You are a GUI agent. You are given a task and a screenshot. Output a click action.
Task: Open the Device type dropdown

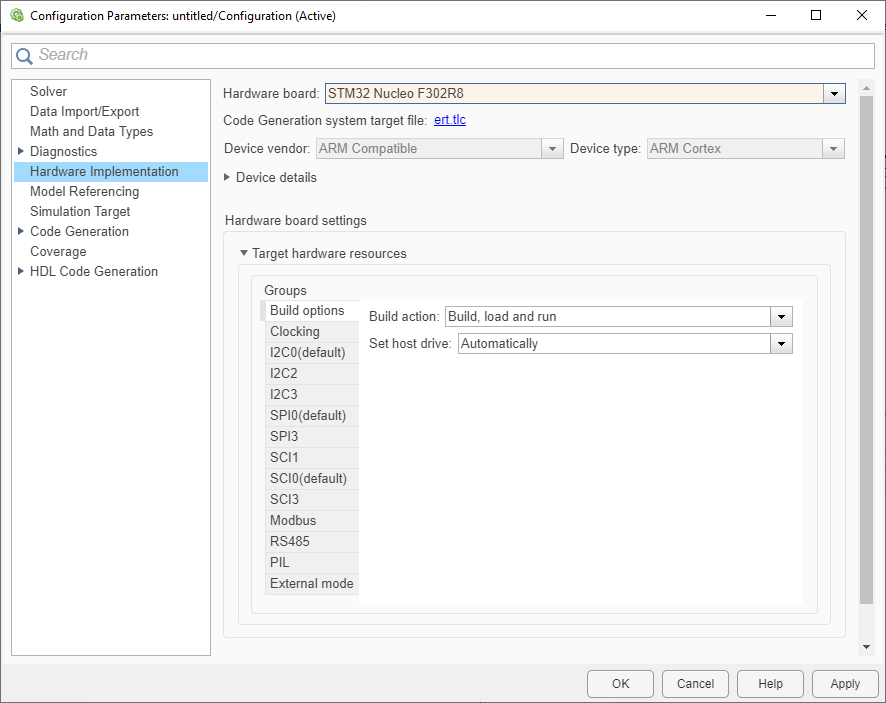833,147
